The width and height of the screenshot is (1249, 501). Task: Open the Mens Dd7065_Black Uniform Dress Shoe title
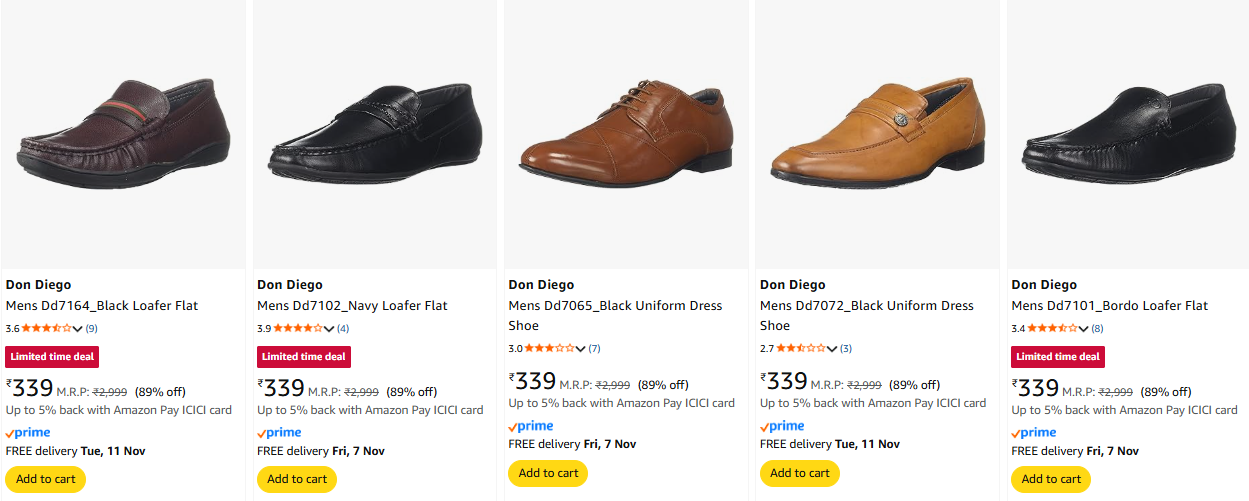pyautogui.click(x=614, y=315)
